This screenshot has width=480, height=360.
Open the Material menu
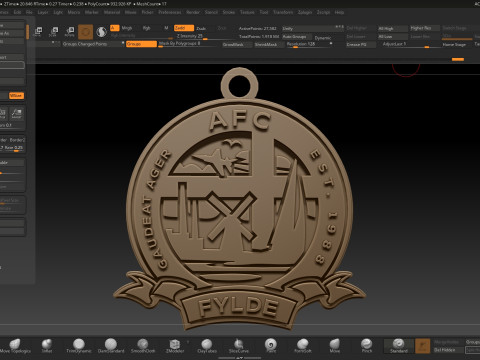112,12
